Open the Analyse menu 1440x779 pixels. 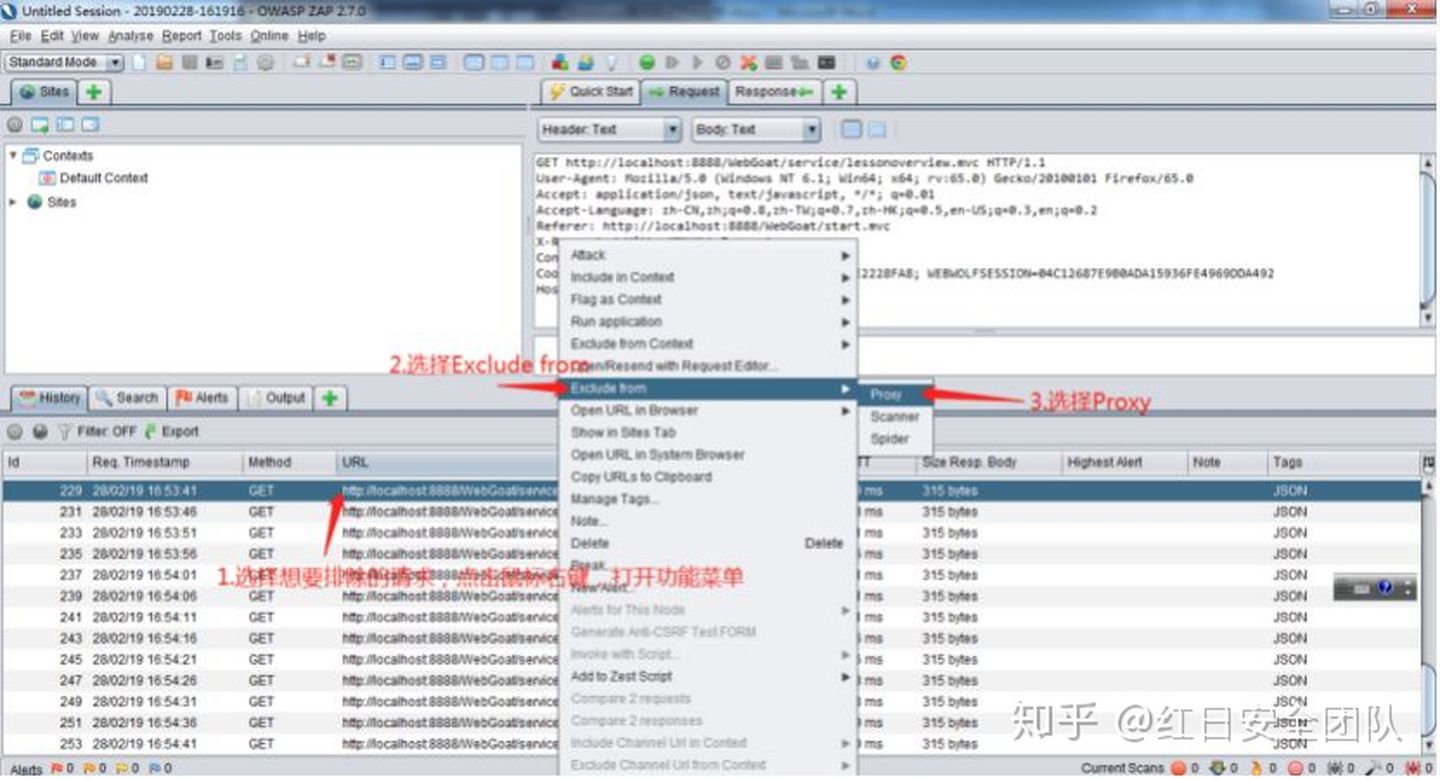click(x=130, y=35)
